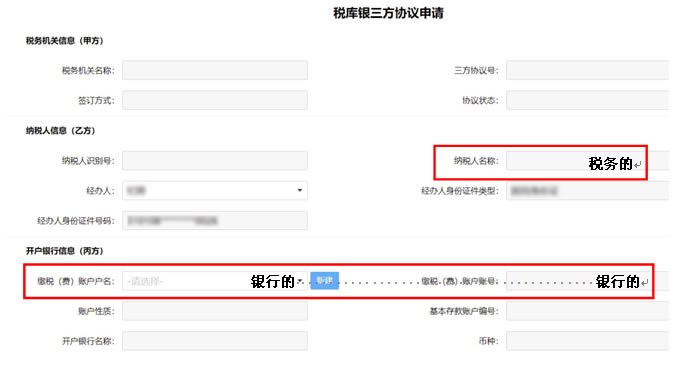Select the 经办人身份证件号码 field
This screenshot has height=368, width=688.
[215, 221]
